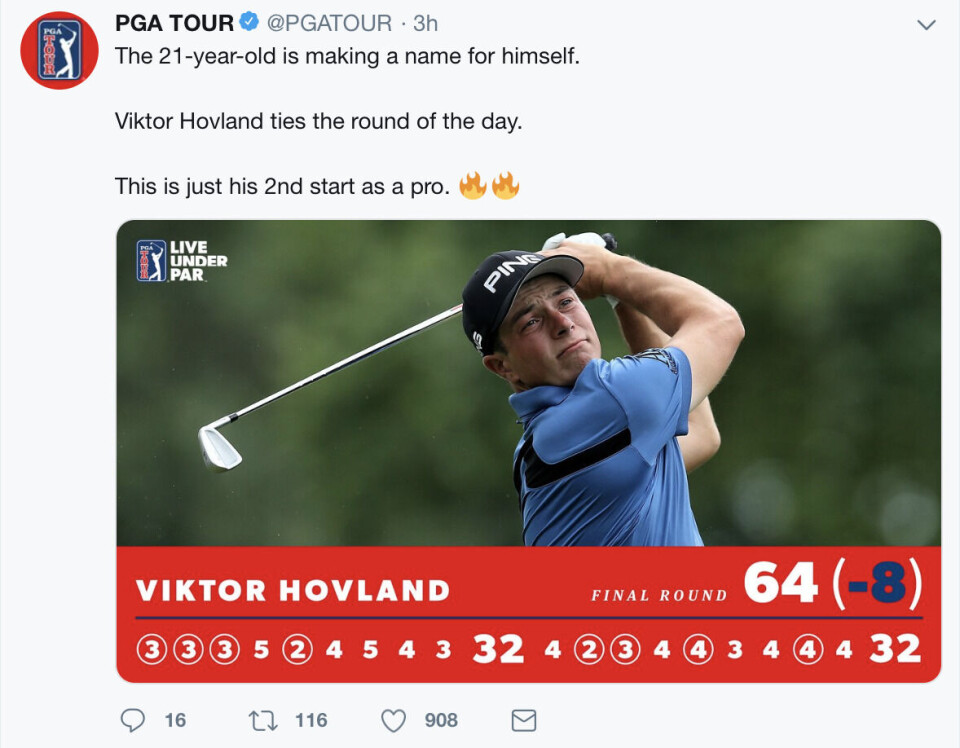Click the front nine 32 total
Screen dimensions: 960x748
498,649
